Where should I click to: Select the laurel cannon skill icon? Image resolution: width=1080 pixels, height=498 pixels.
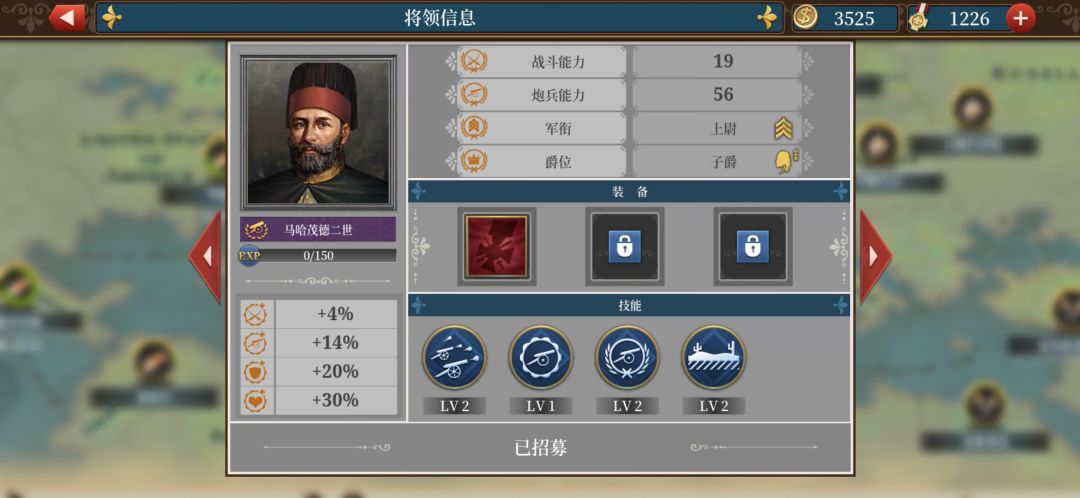point(627,357)
